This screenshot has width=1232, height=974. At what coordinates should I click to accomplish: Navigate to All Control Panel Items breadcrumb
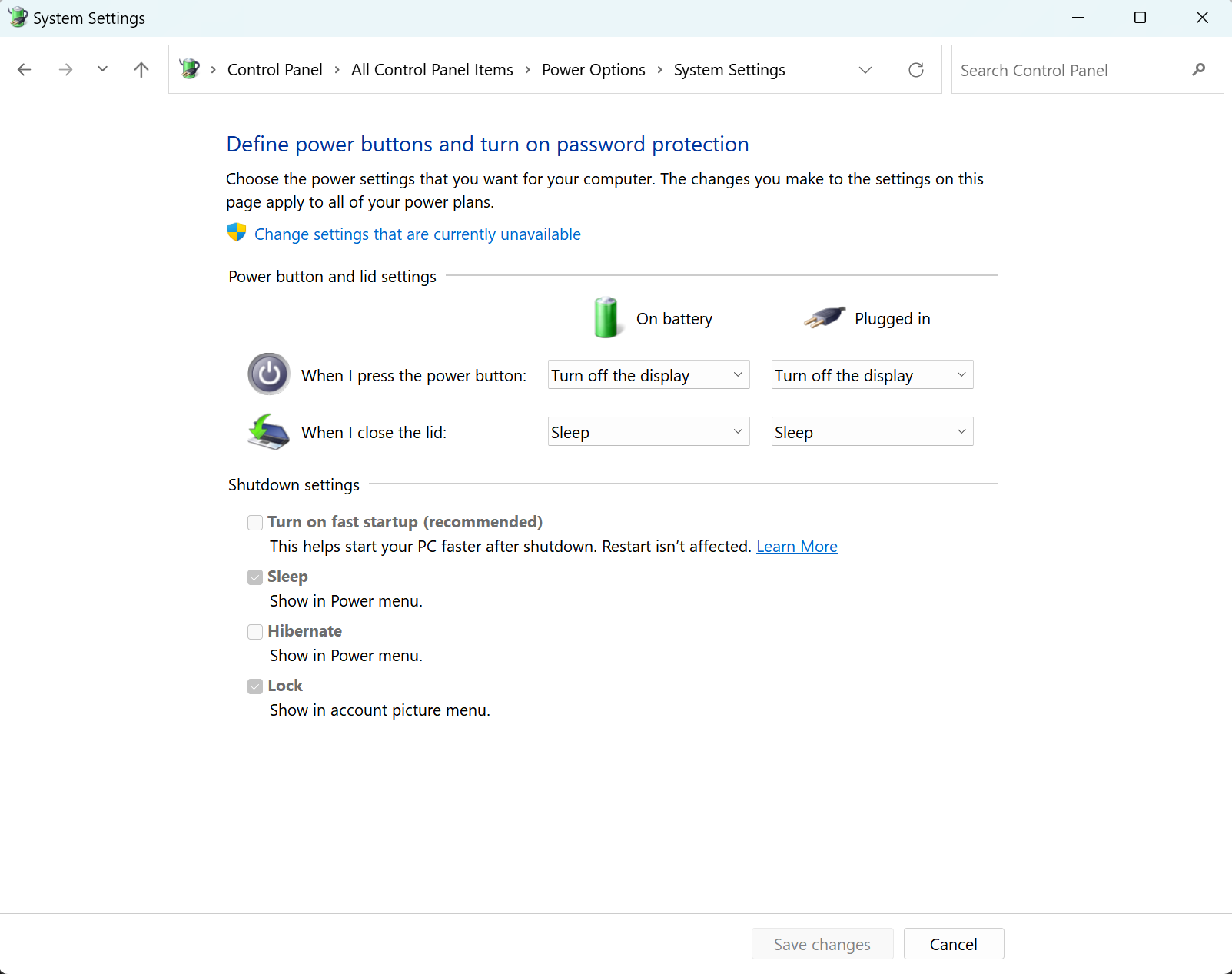pos(432,70)
